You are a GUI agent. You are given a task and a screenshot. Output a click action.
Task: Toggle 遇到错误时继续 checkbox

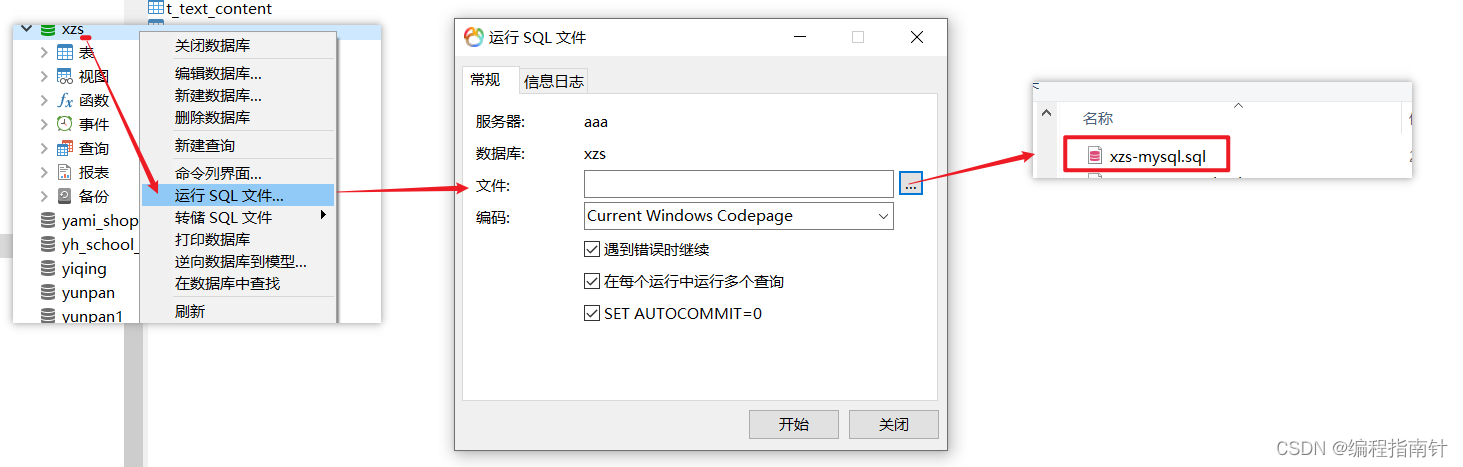pyautogui.click(x=591, y=250)
